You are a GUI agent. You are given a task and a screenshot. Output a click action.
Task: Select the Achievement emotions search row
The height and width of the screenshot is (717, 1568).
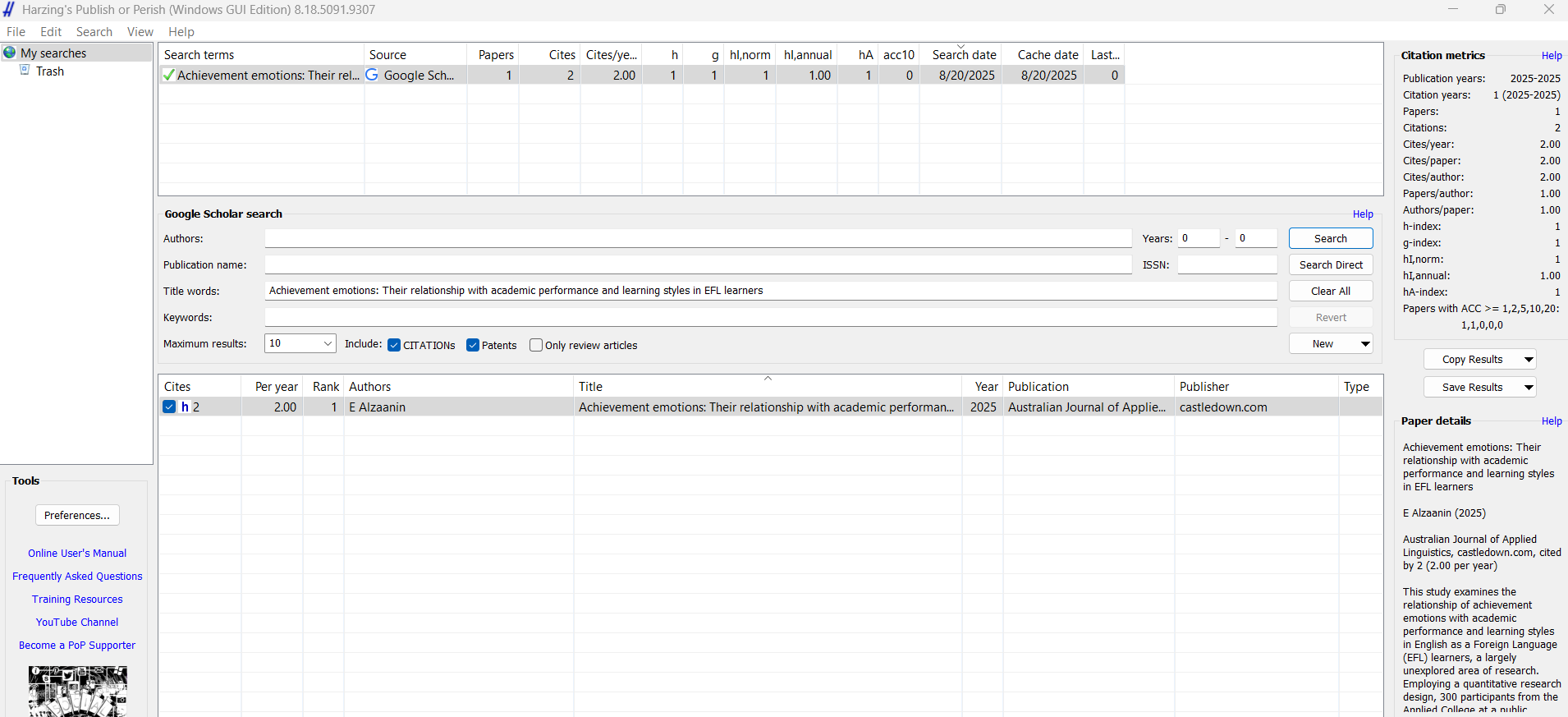point(642,75)
